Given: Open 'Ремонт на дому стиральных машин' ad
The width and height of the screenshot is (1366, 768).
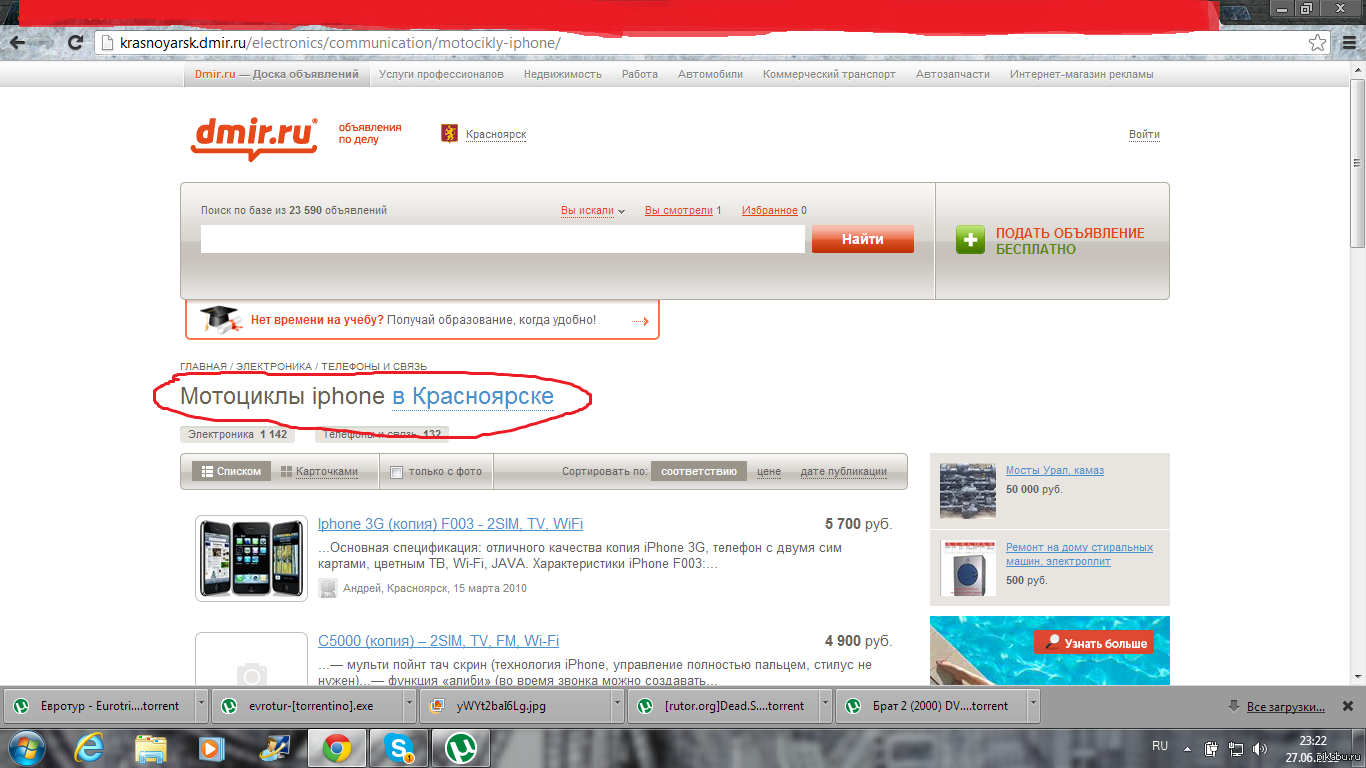Looking at the screenshot, I should [1079, 554].
